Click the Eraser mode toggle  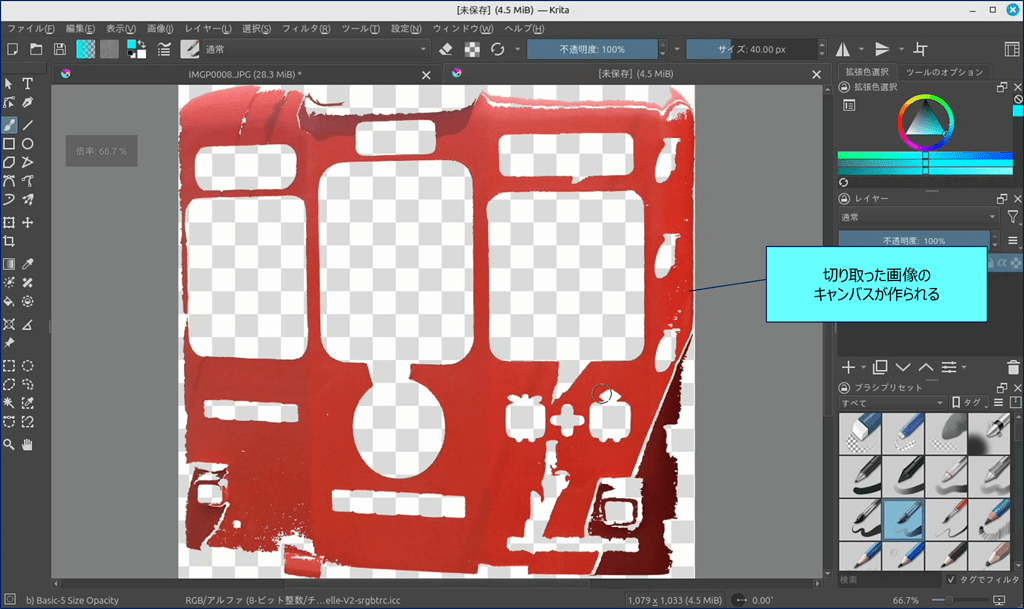pyautogui.click(x=446, y=49)
